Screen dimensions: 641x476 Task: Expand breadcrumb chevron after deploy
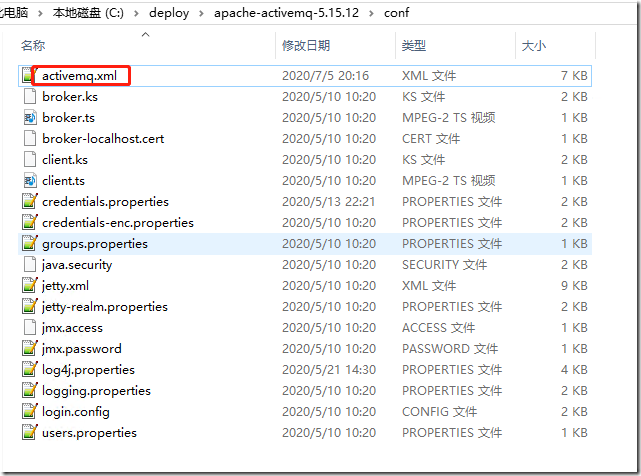(201, 13)
